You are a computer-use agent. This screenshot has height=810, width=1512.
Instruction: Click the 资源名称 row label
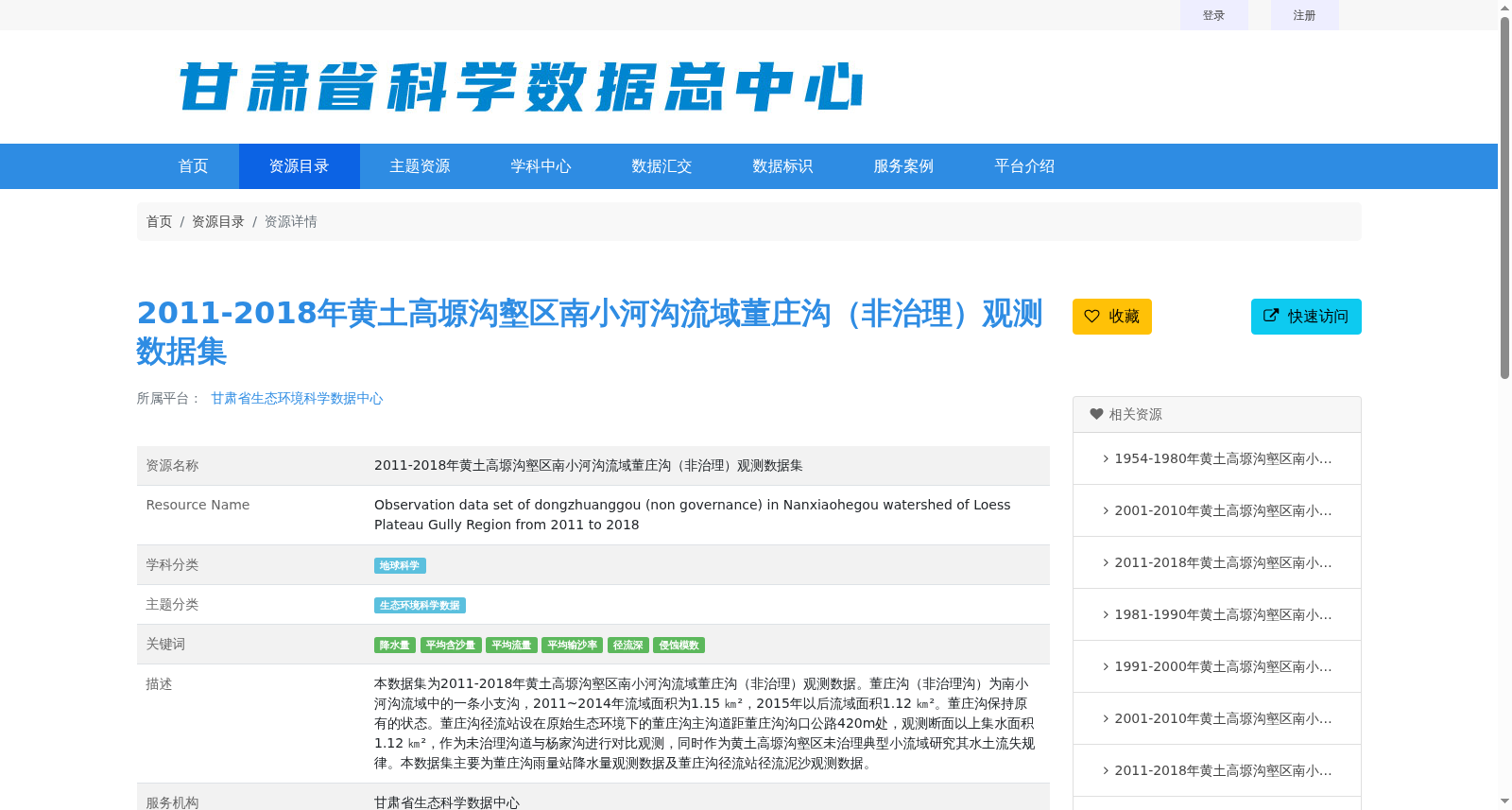pyautogui.click(x=172, y=465)
